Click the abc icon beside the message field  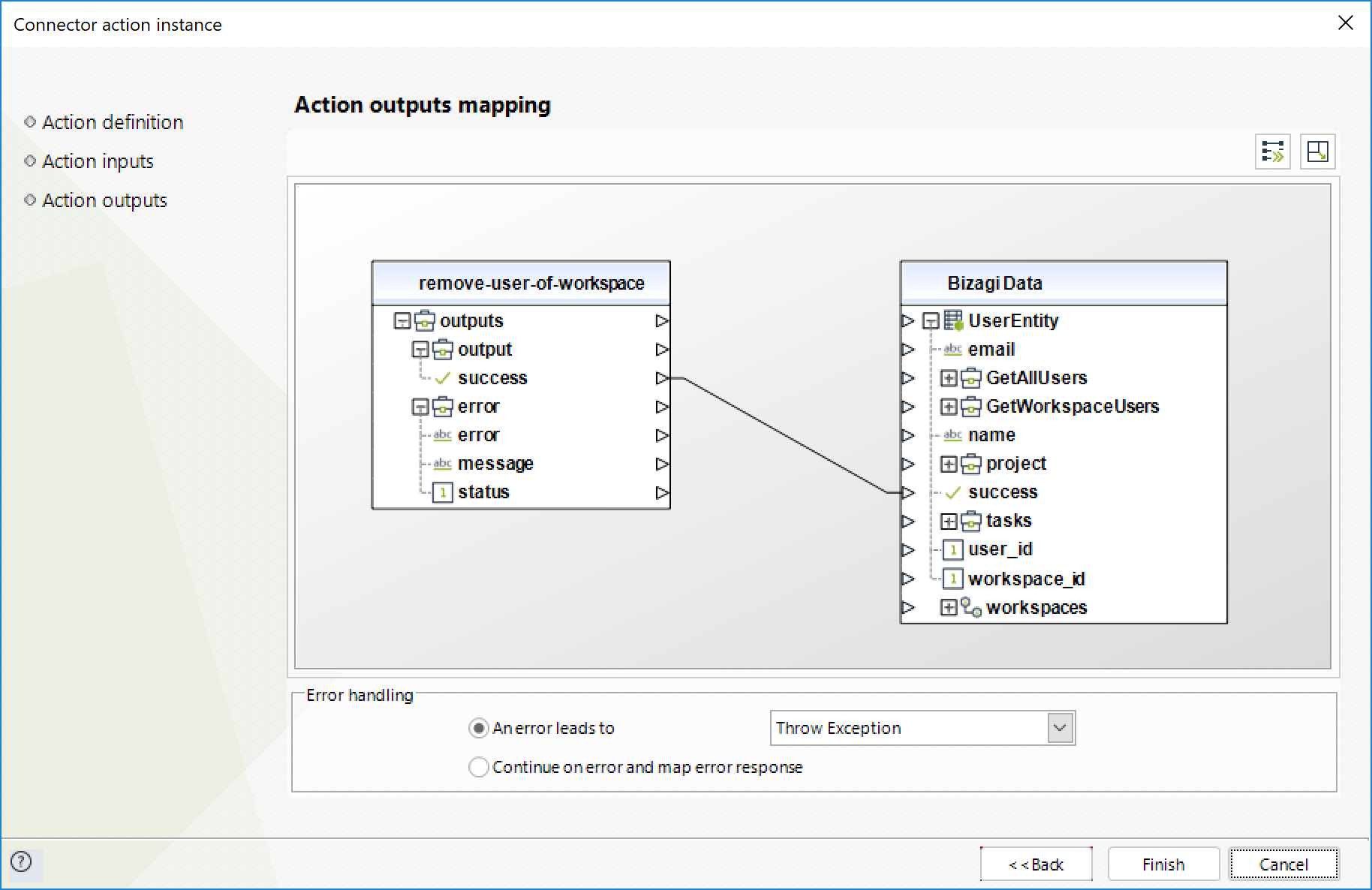pyautogui.click(x=443, y=464)
